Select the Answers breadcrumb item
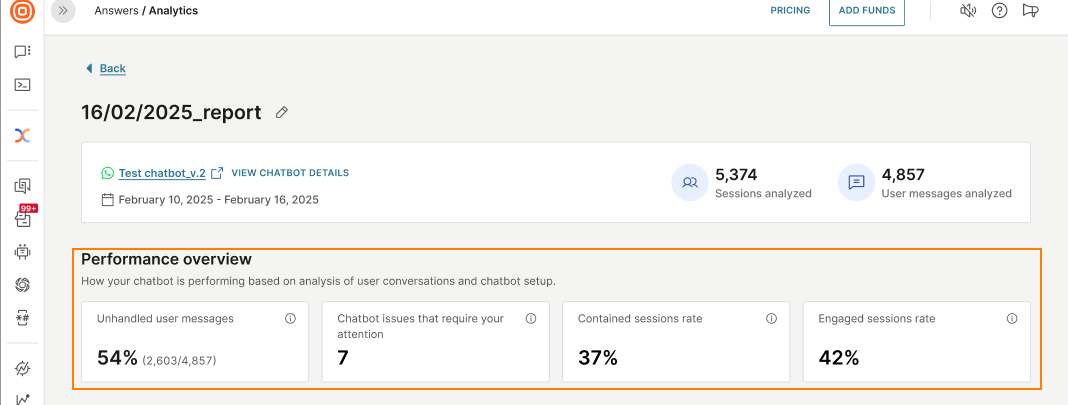Screen dimensions: 1068x405 (116, 11)
